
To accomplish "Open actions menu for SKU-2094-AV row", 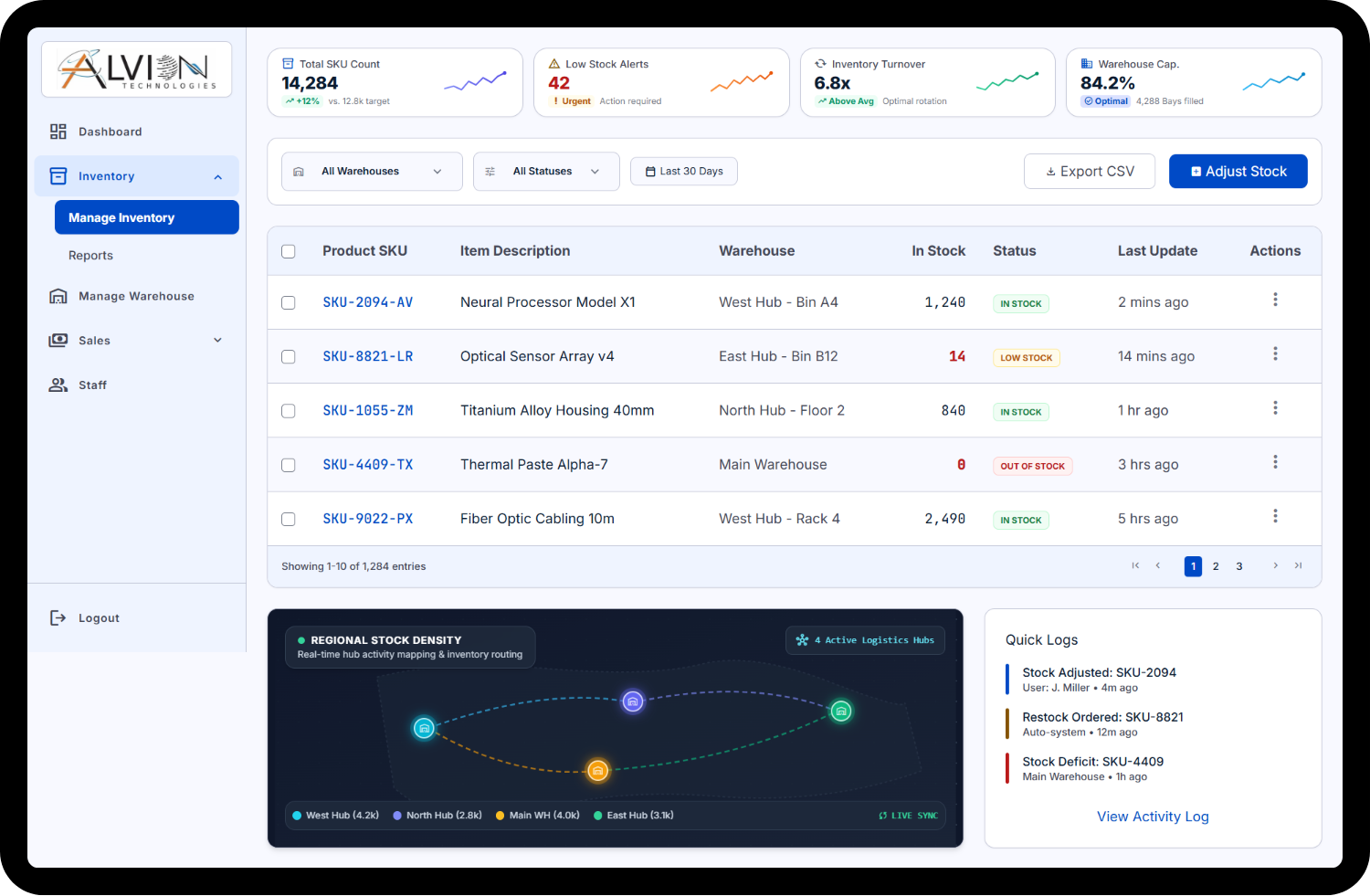I will point(1275,300).
